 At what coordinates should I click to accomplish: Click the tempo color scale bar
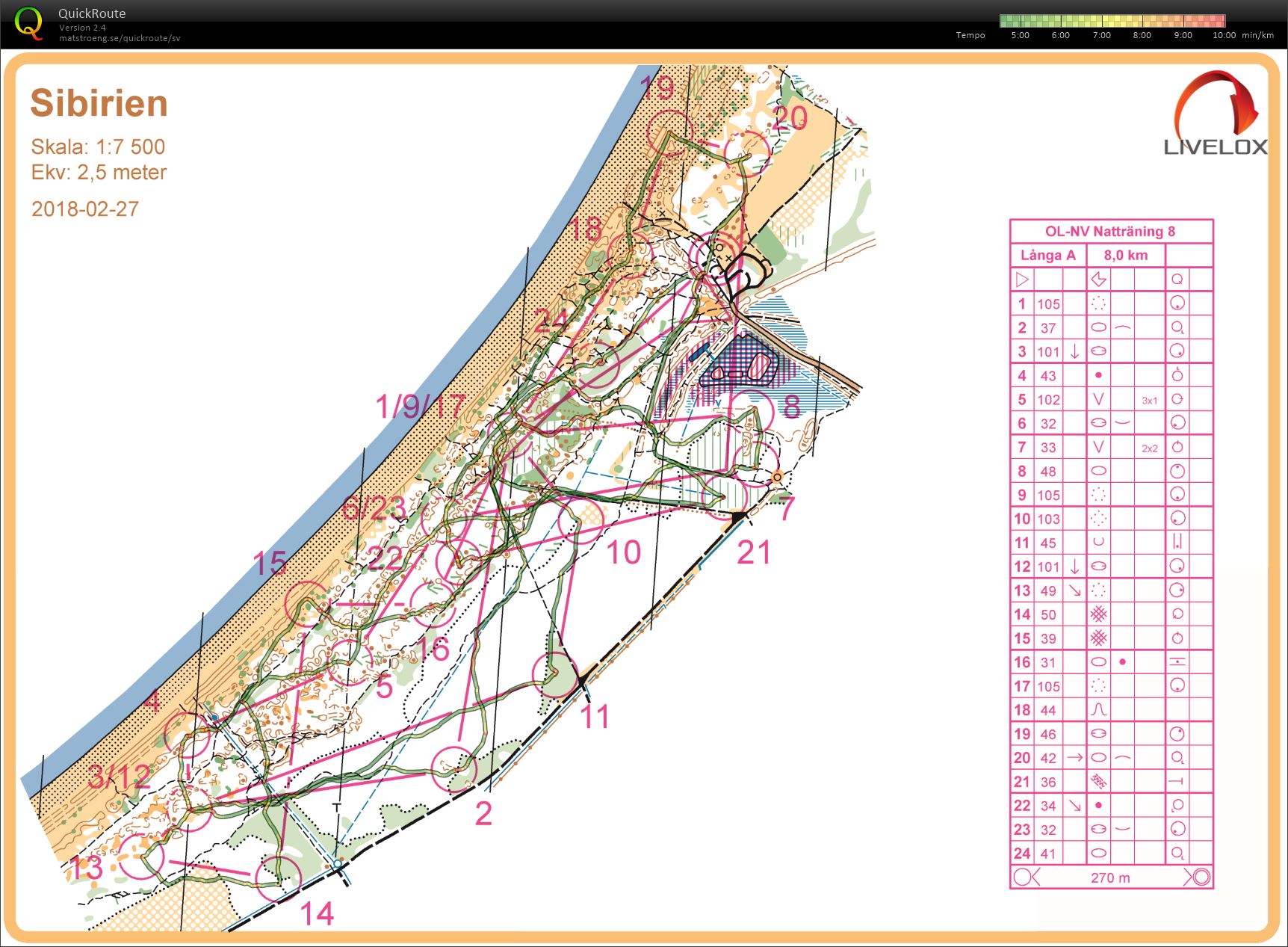point(1112,21)
